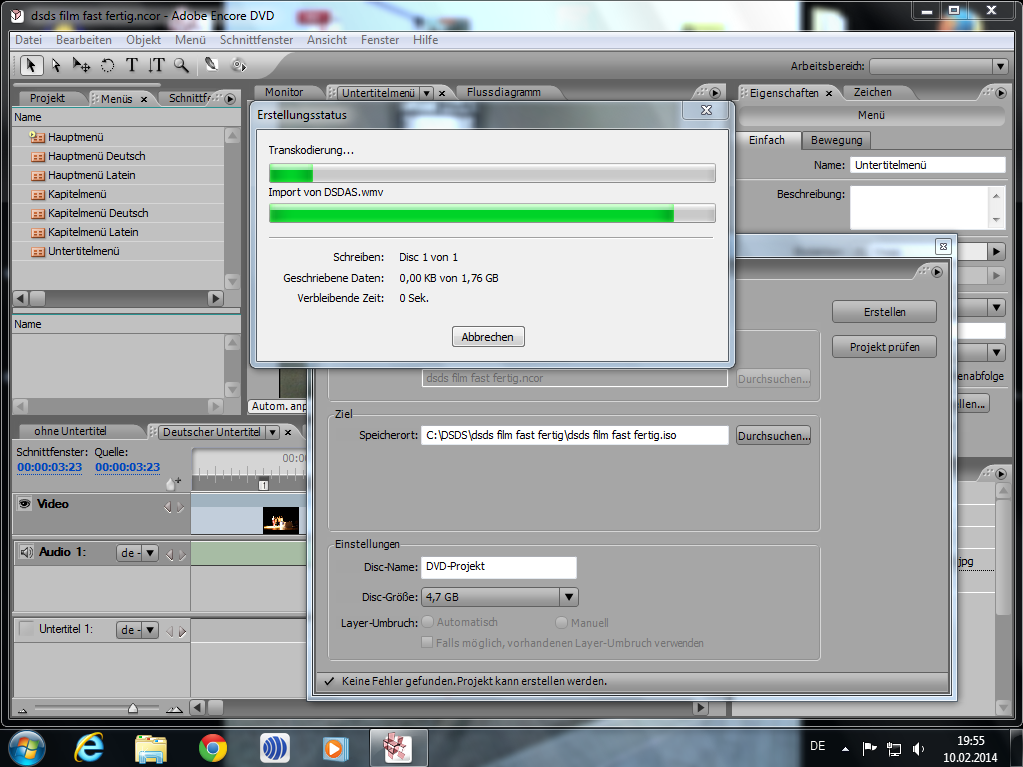This screenshot has height=767, width=1023.
Task: Open the Schnittfenster menu
Action: pos(256,40)
